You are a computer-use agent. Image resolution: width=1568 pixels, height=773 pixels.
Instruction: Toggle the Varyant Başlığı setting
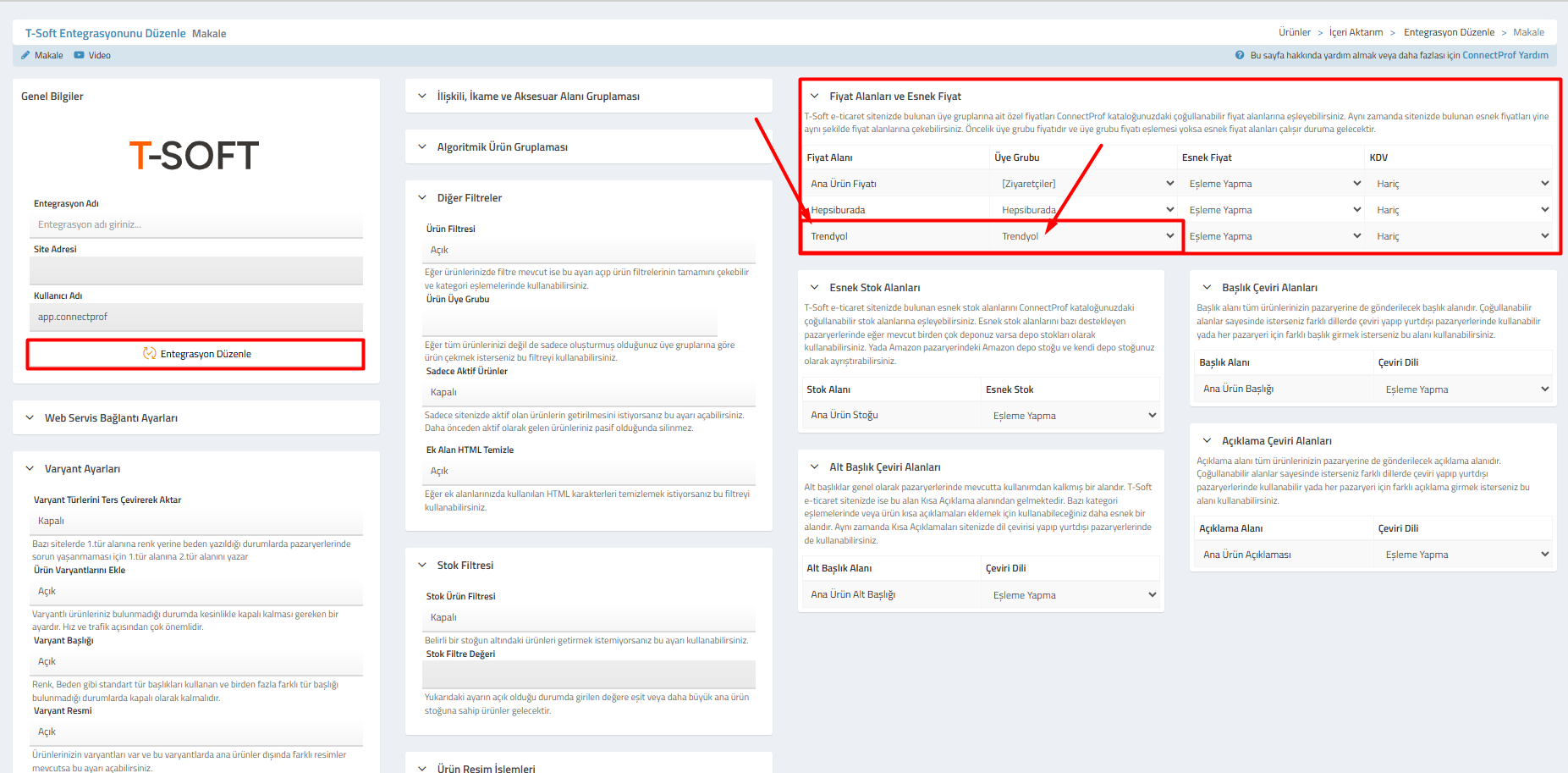pyautogui.click(x=196, y=661)
